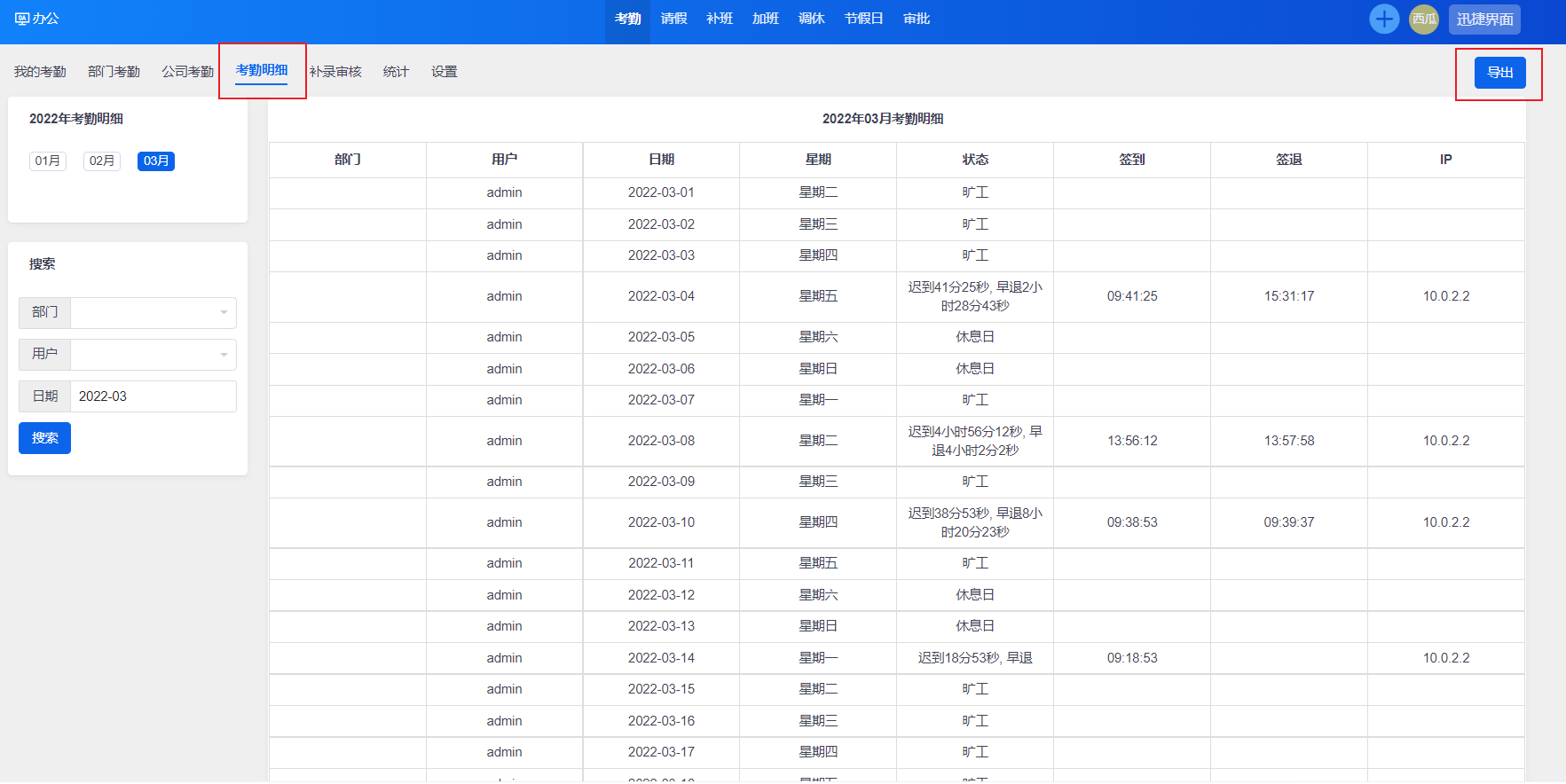Open the 西瓜 user avatar
Image resolution: width=1566 pixels, height=784 pixels.
click(1423, 19)
